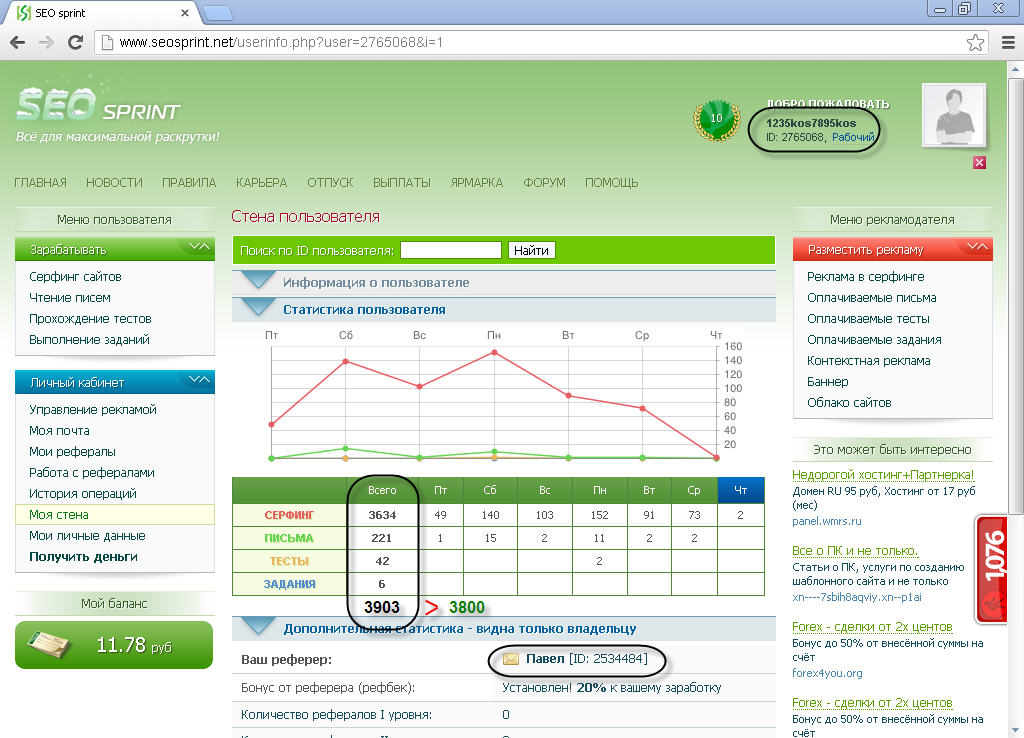The width and height of the screenshot is (1024, 738).
Task: Open the Оплачиваемые задания link
Action: click(x=874, y=340)
